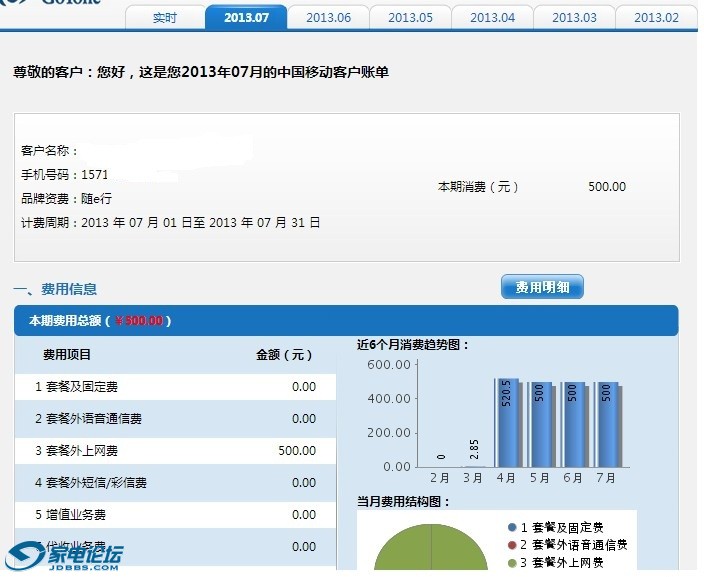Click the 一、费用信息 section heading

pos(55,289)
